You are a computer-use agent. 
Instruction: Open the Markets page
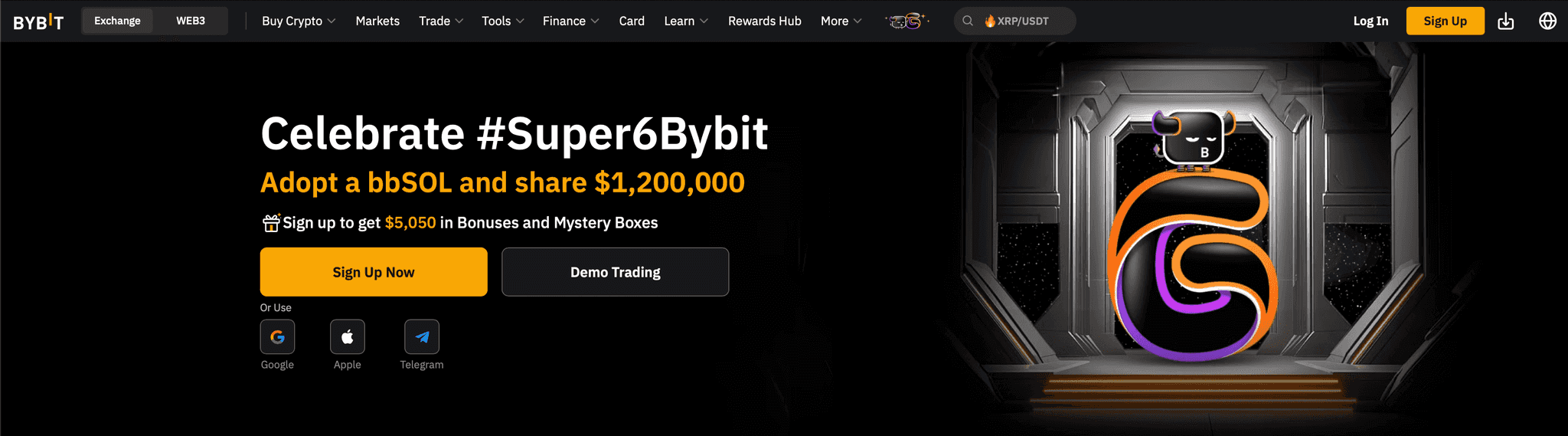(377, 21)
